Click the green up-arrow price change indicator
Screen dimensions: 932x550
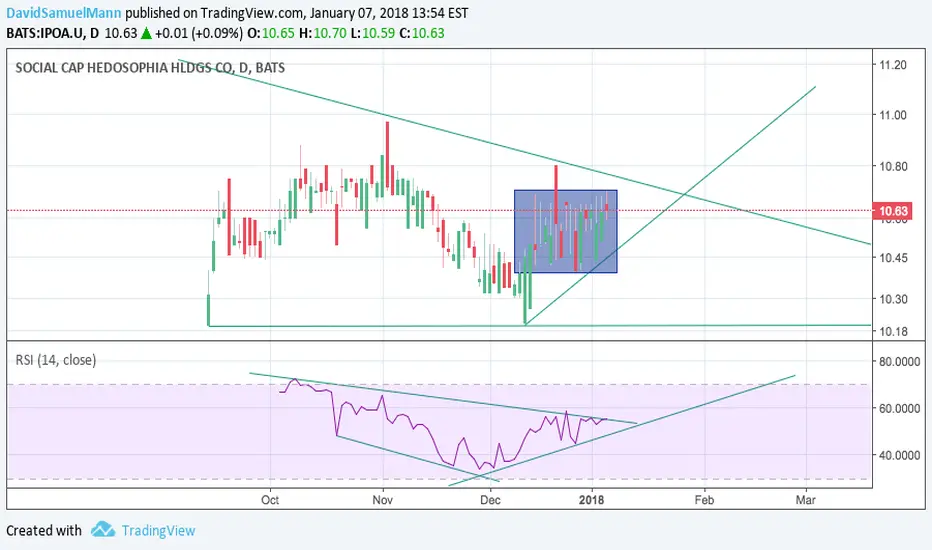point(146,33)
